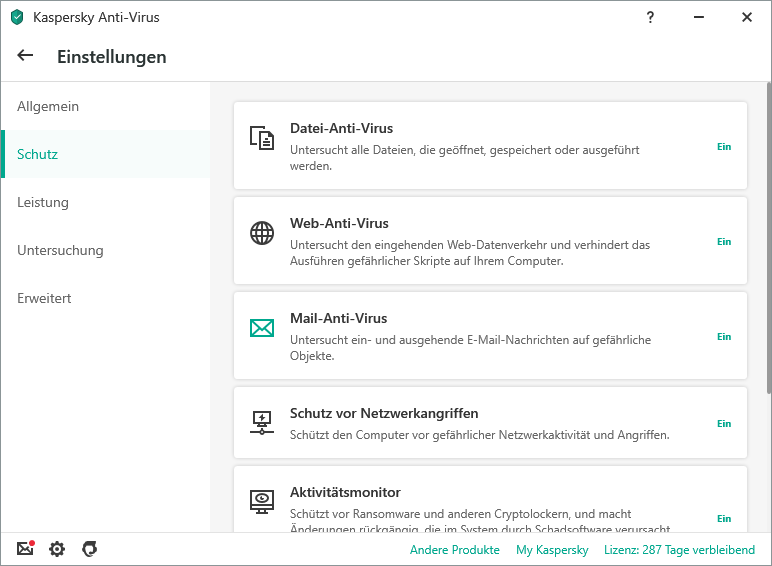Open the Untersuchung settings section

(60, 251)
